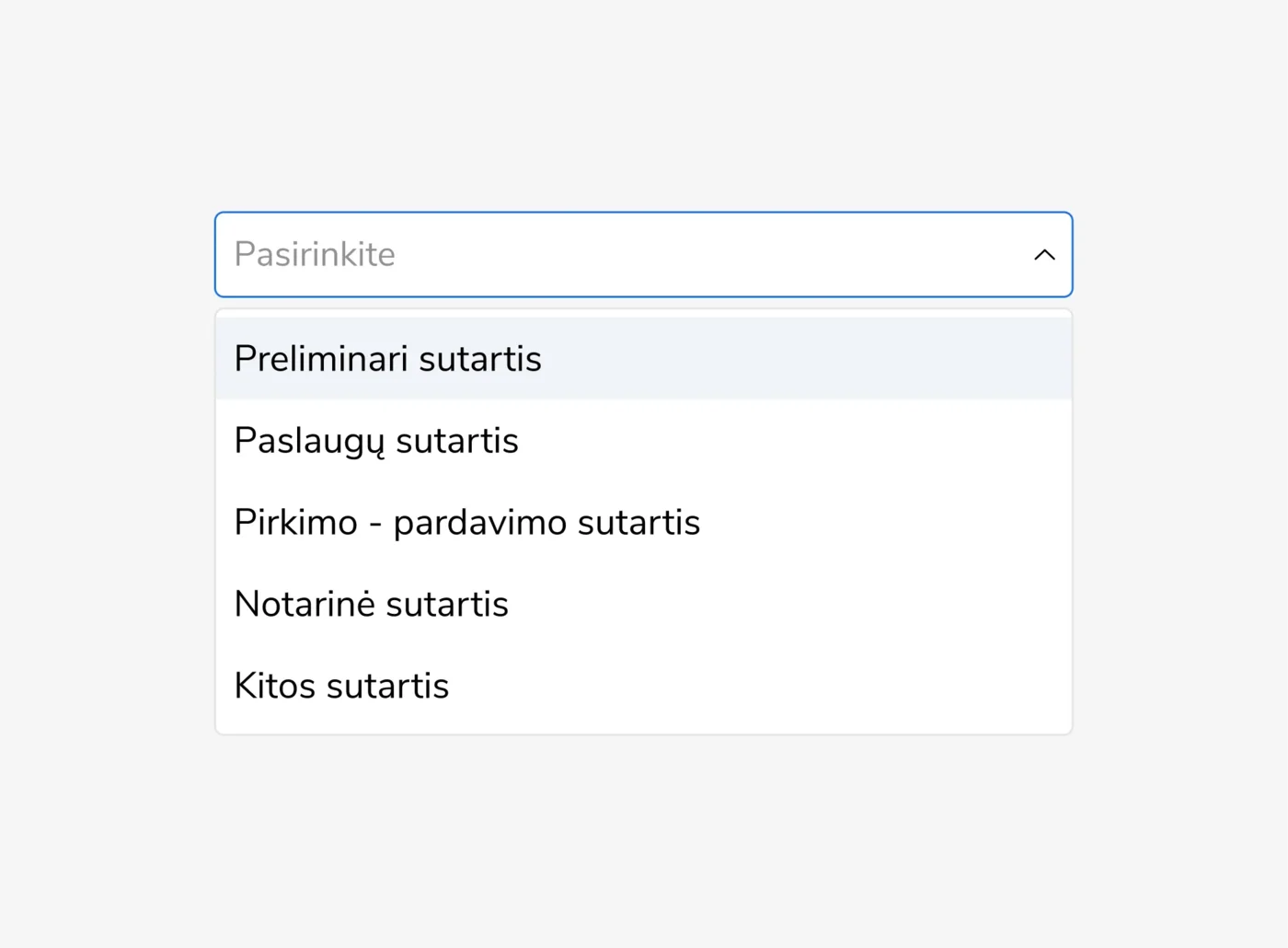Choose the fourth entry Notarinė sutartis

(371, 605)
